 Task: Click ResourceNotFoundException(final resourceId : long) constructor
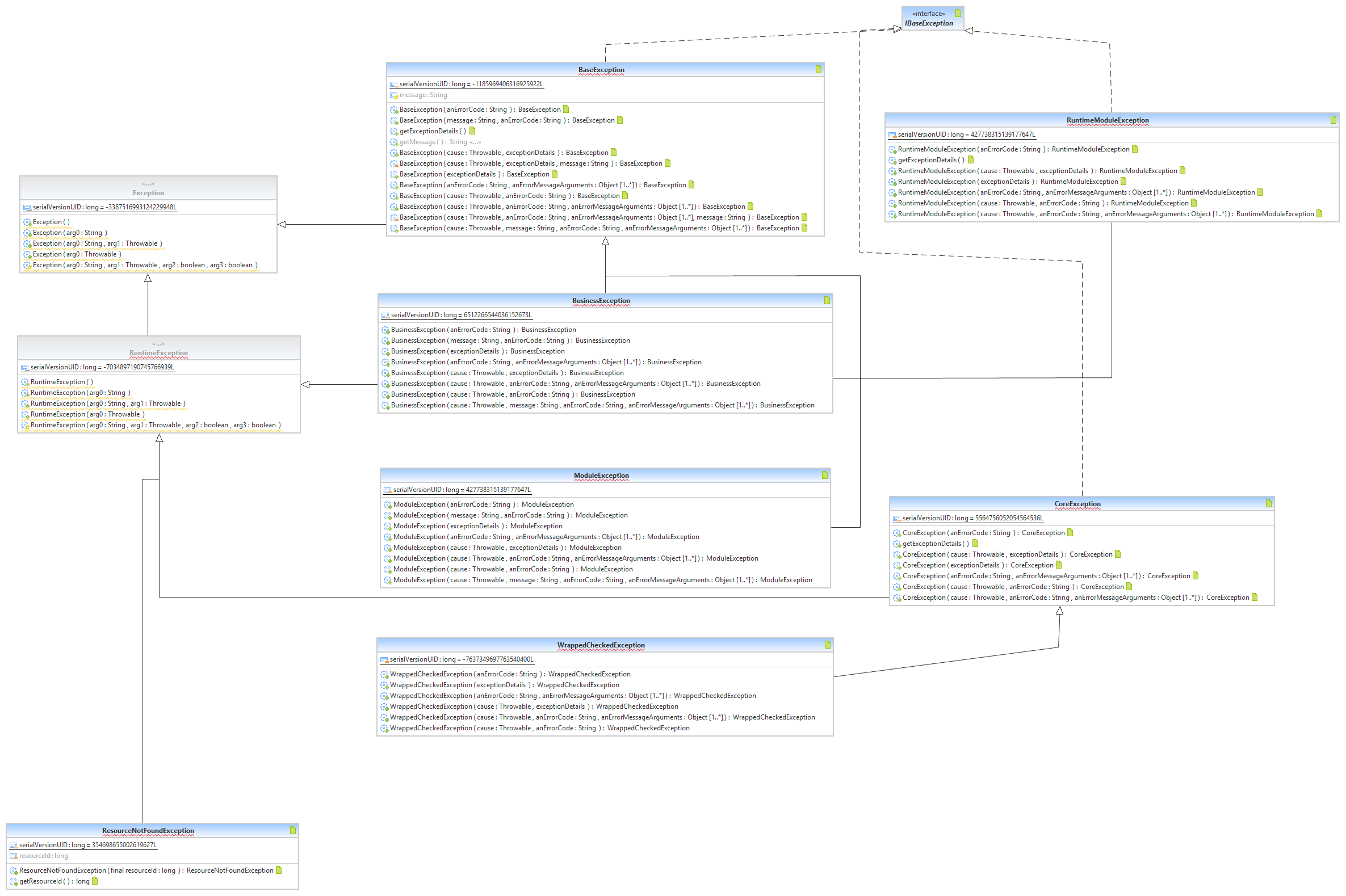pos(146,870)
